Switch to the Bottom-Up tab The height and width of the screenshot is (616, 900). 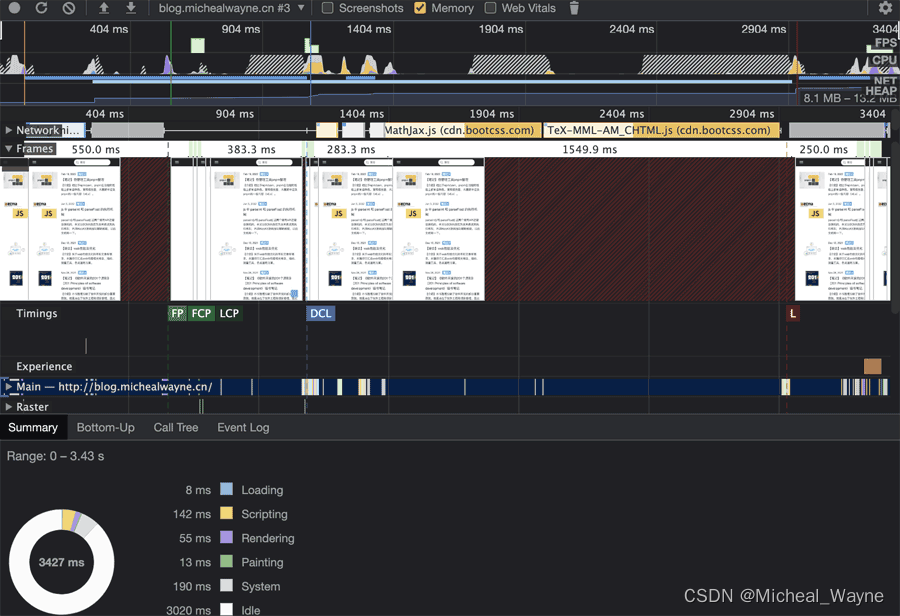tap(105, 427)
